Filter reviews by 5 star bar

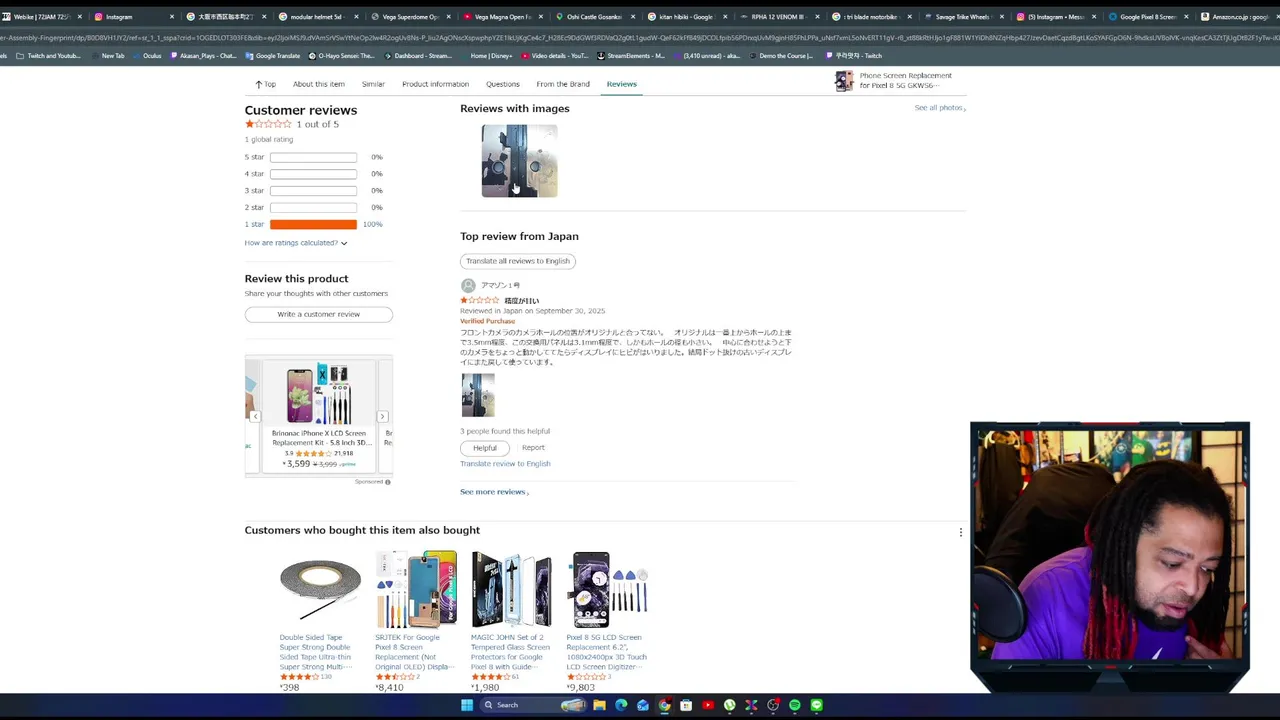(313, 157)
